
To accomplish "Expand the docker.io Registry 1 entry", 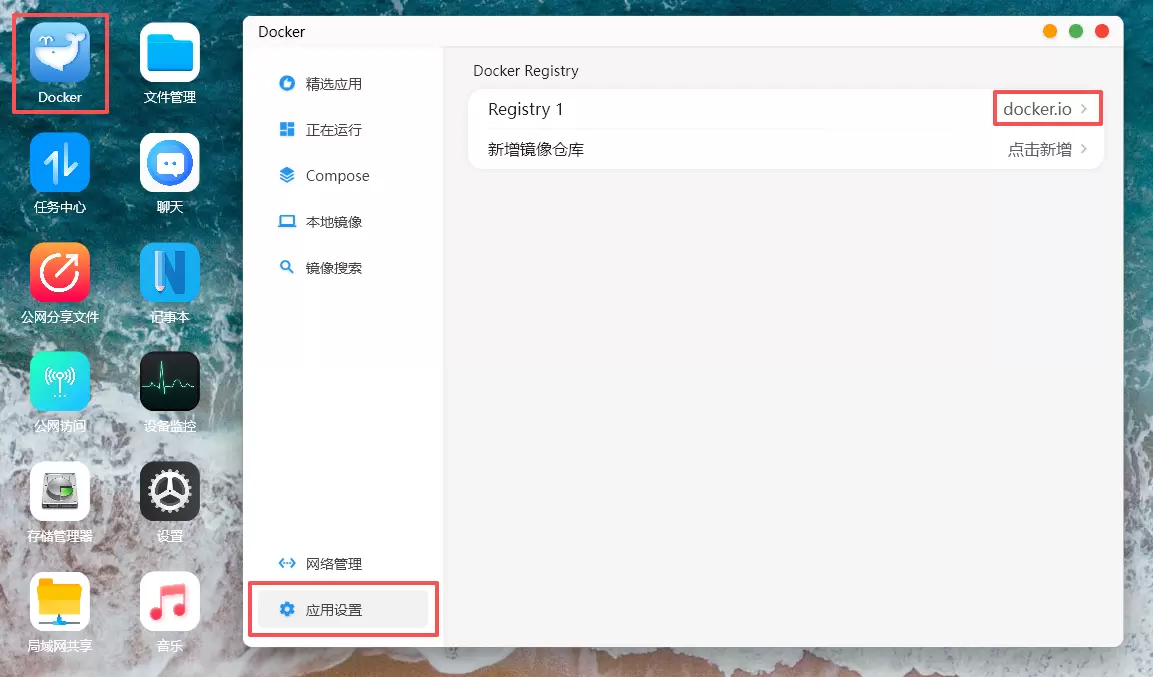I will [1046, 109].
